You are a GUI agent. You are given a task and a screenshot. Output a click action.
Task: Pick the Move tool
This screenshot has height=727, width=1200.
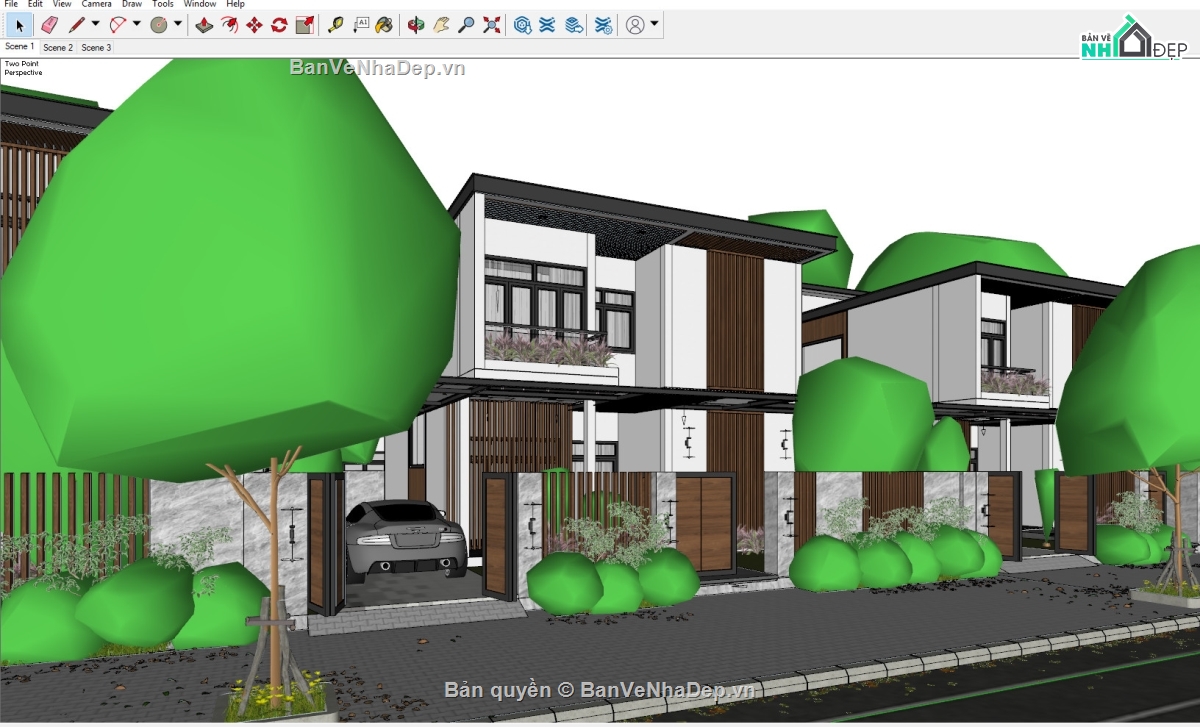(x=255, y=26)
